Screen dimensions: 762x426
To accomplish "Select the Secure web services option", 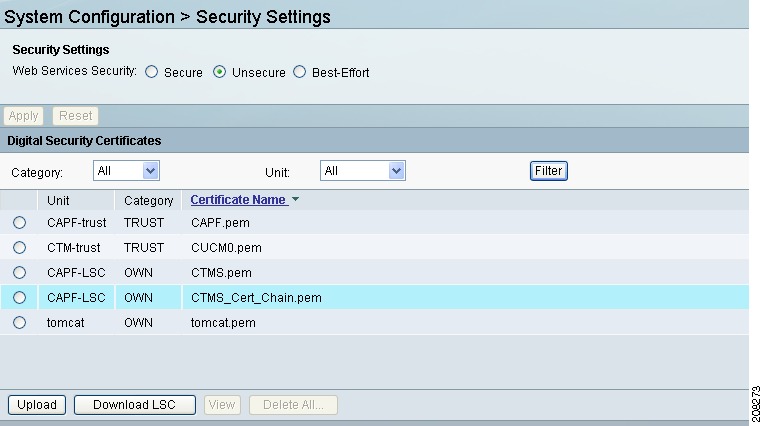I will tap(152, 72).
